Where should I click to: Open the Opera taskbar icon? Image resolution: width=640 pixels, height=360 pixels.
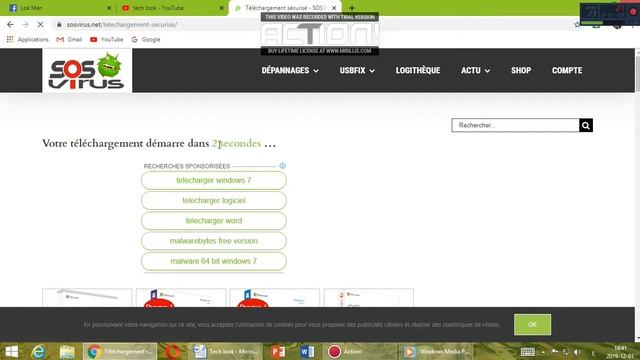point(173,351)
